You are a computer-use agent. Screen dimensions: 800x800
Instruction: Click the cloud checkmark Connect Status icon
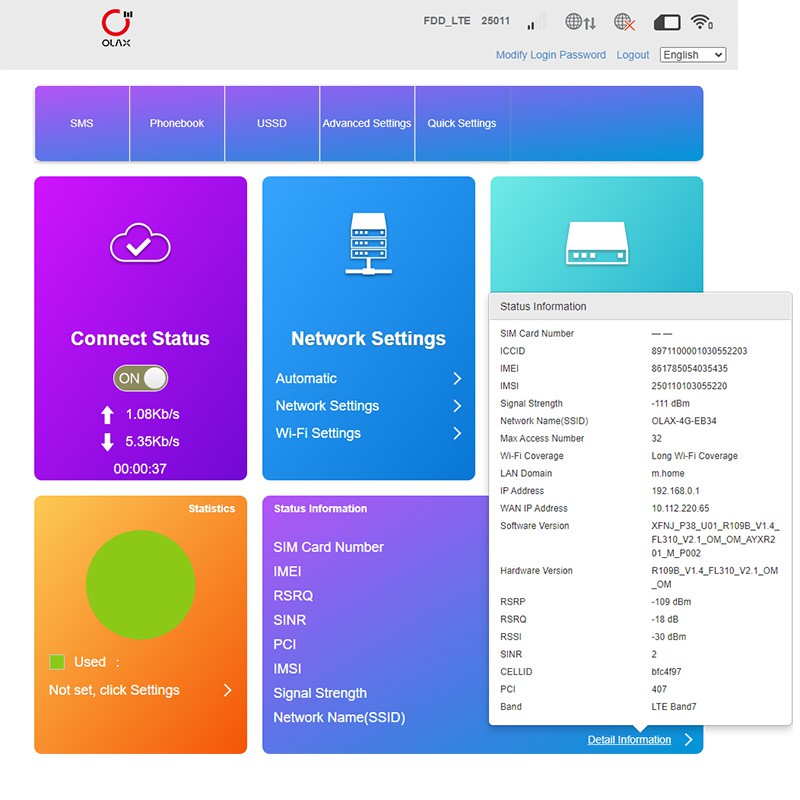pyautogui.click(x=140, y=243)
